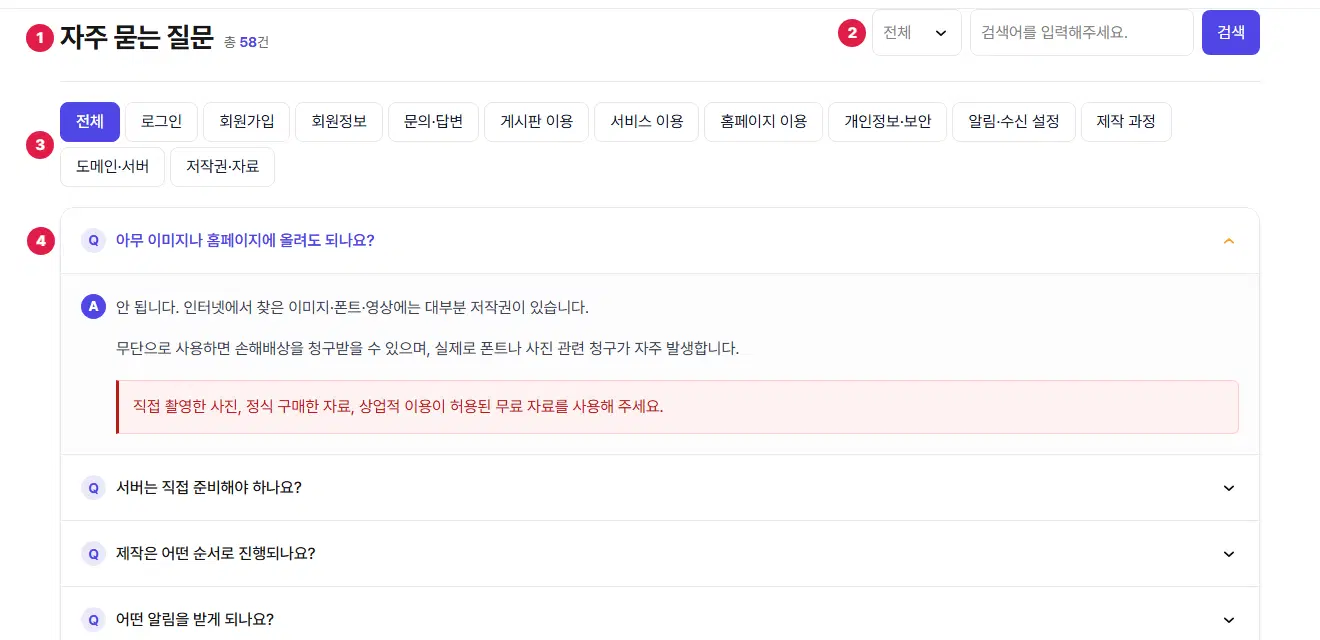This screenshot has width=1320, height=640.
Task: Click Q icon beside 어떤 알림을 받게 question
Action: [x=93, y=620]
